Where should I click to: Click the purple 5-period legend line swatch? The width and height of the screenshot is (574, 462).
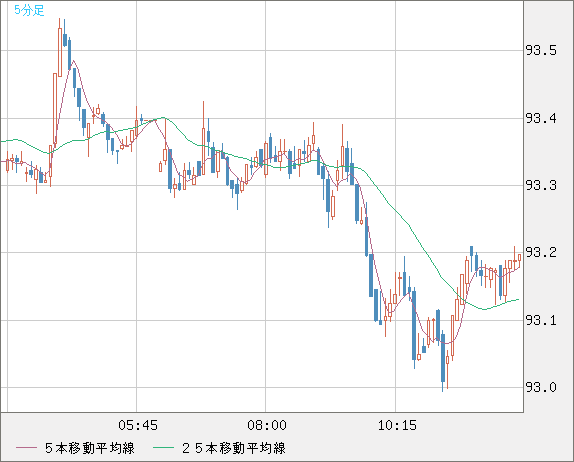[26, 448]
